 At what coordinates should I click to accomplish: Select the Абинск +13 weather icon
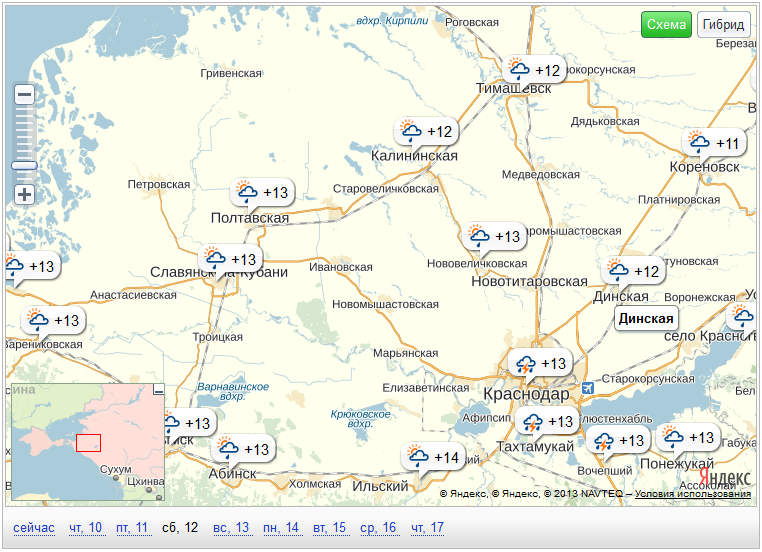pyautogui.click(x=229, y=449)
